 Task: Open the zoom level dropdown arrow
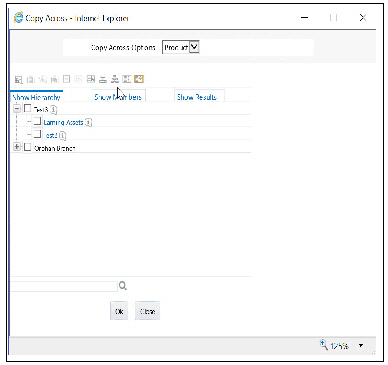click(361, 346)
